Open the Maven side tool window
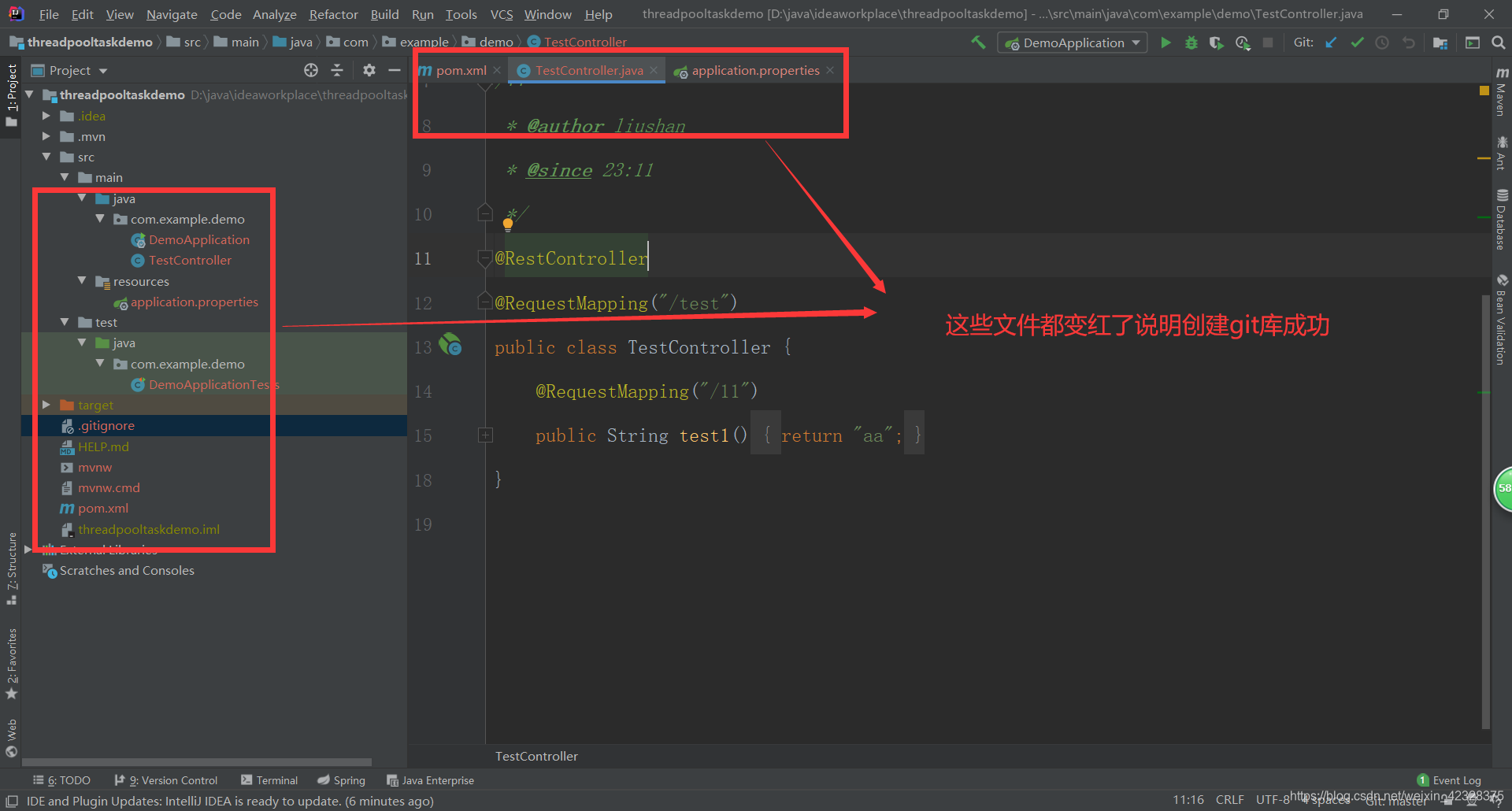The width and height of the screenshot is (1512, 811). coord(1501,91)
